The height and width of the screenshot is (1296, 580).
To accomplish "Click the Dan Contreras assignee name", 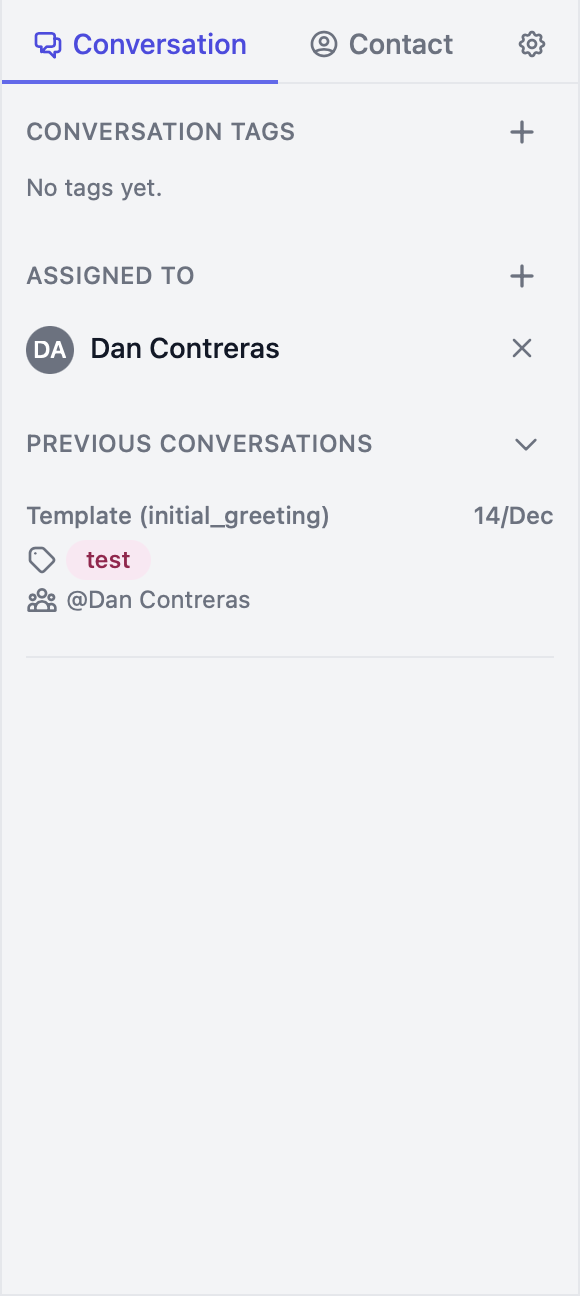I will click(x=184, y=349).
